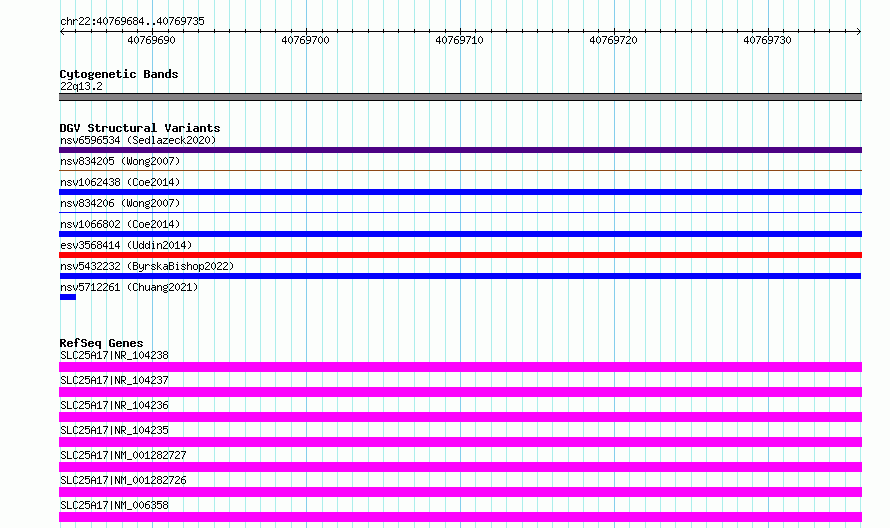Open SLC25A17|NR_104237 gene label

tap(114, 380)
